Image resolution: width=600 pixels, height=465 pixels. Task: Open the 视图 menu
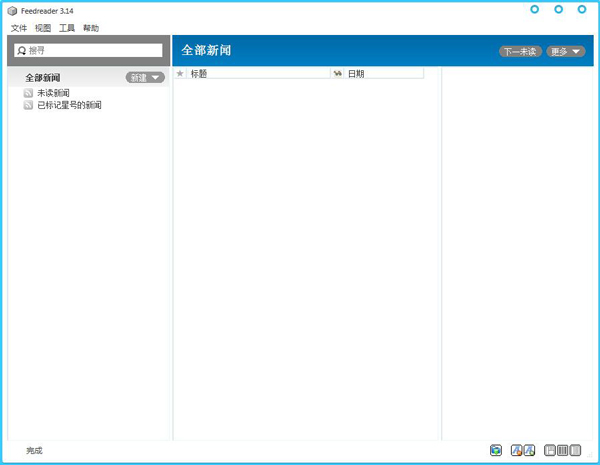[43, 28]
